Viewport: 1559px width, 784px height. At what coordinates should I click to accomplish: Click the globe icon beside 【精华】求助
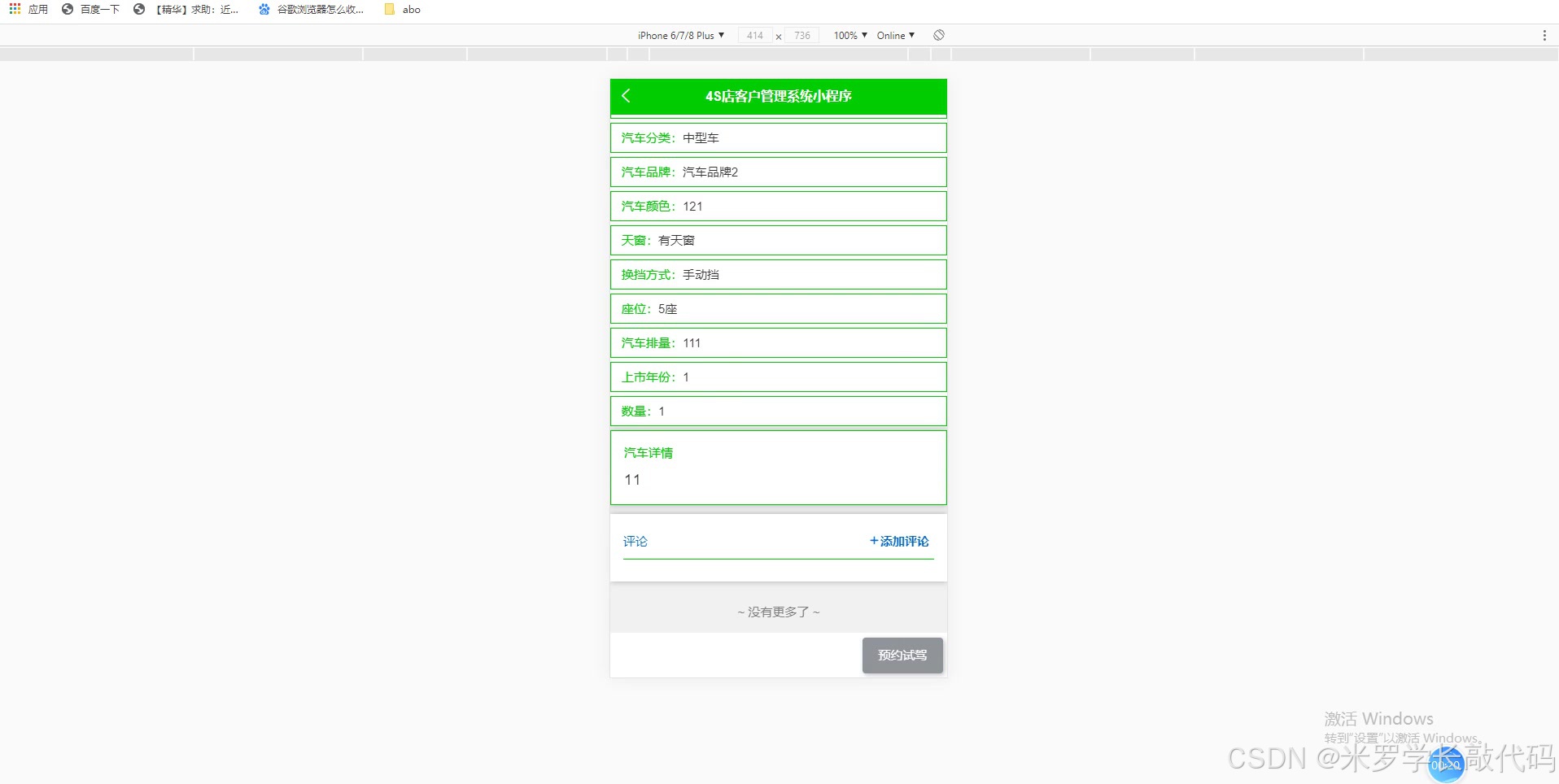coord(139,9)
